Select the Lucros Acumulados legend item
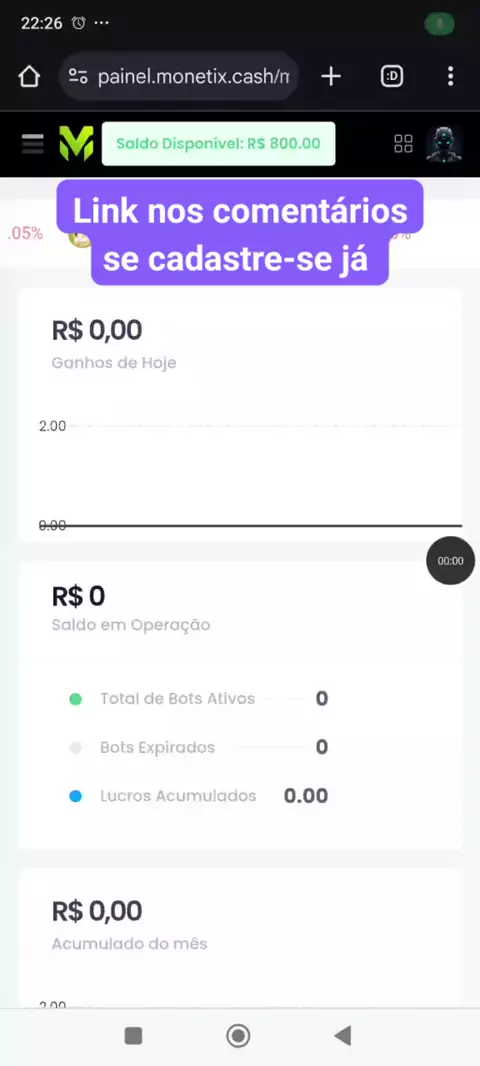 [x=199, y=796]
